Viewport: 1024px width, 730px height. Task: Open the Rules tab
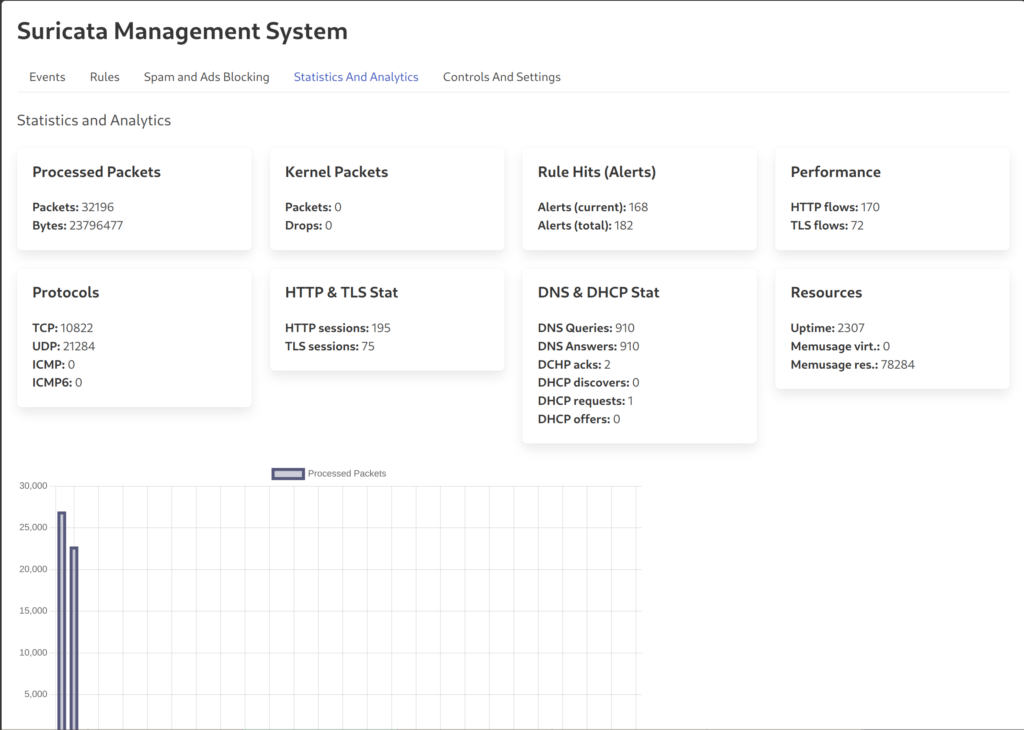[104, 77]
